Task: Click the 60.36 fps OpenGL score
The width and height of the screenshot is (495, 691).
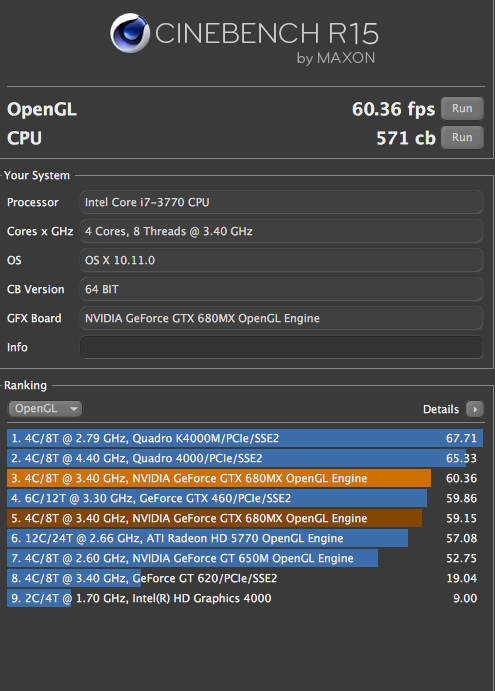Action: coord(393,109)
